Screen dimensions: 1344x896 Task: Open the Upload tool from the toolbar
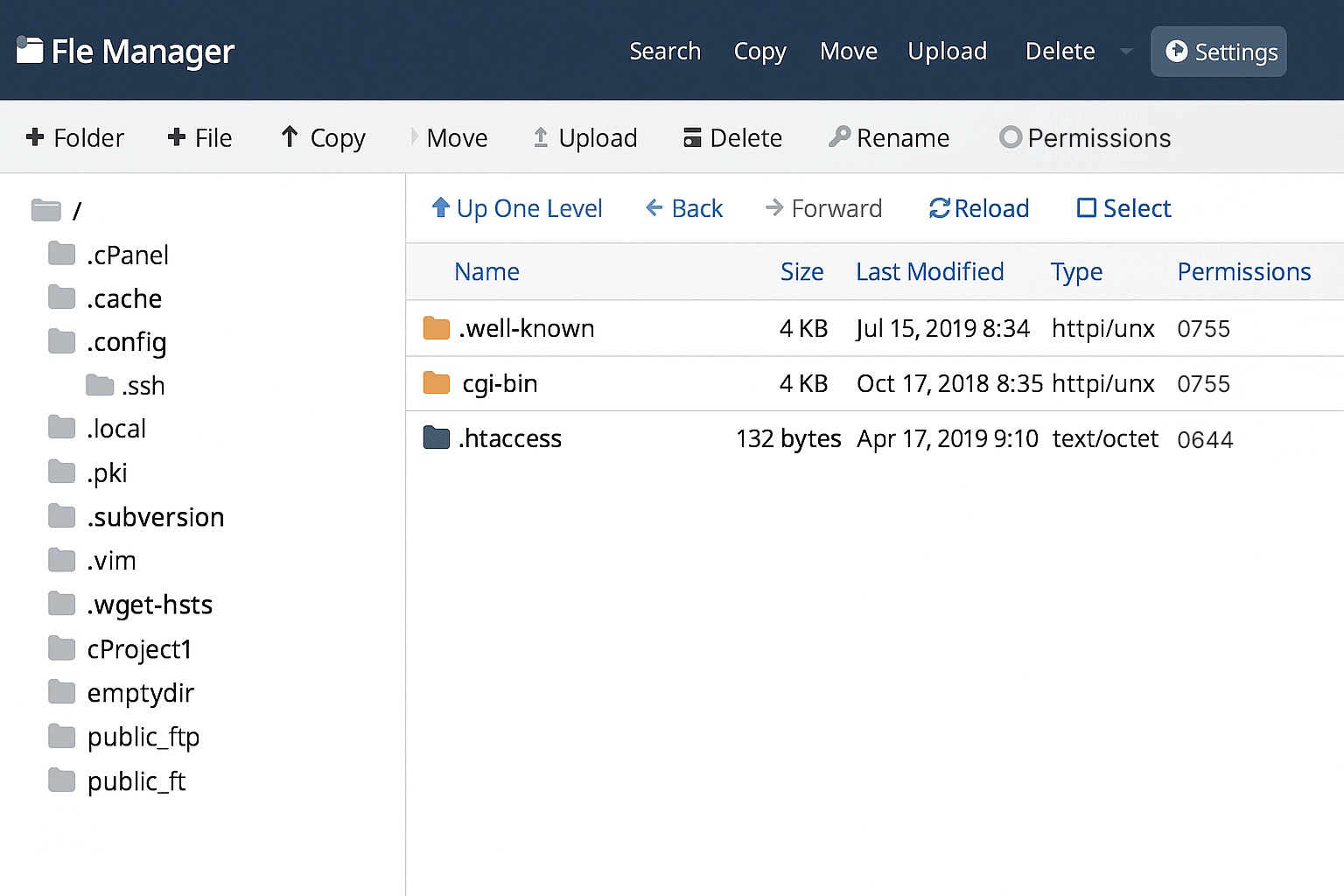584,137
